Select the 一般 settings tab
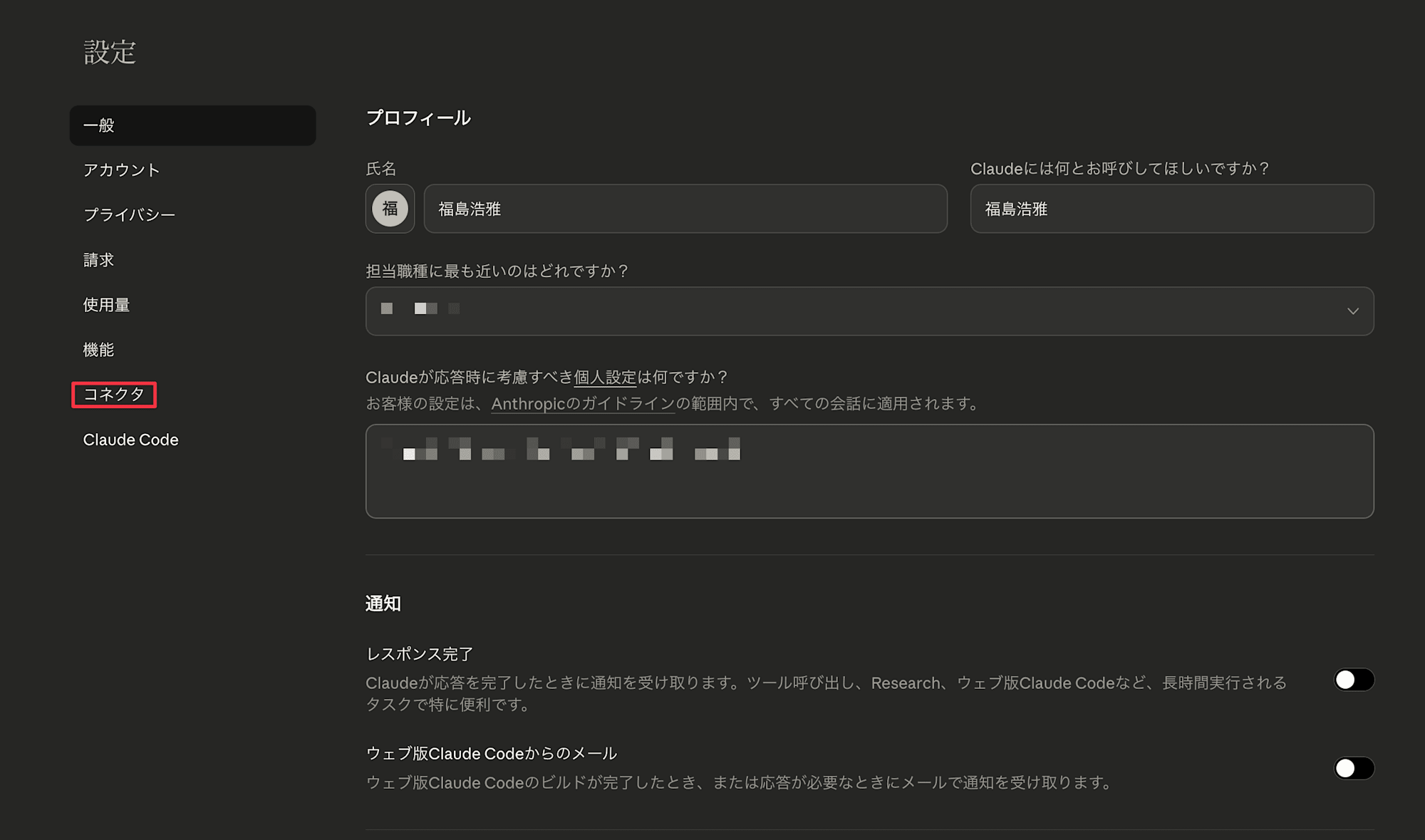The height and width of the screenshot is (840, 1425). 192,125
